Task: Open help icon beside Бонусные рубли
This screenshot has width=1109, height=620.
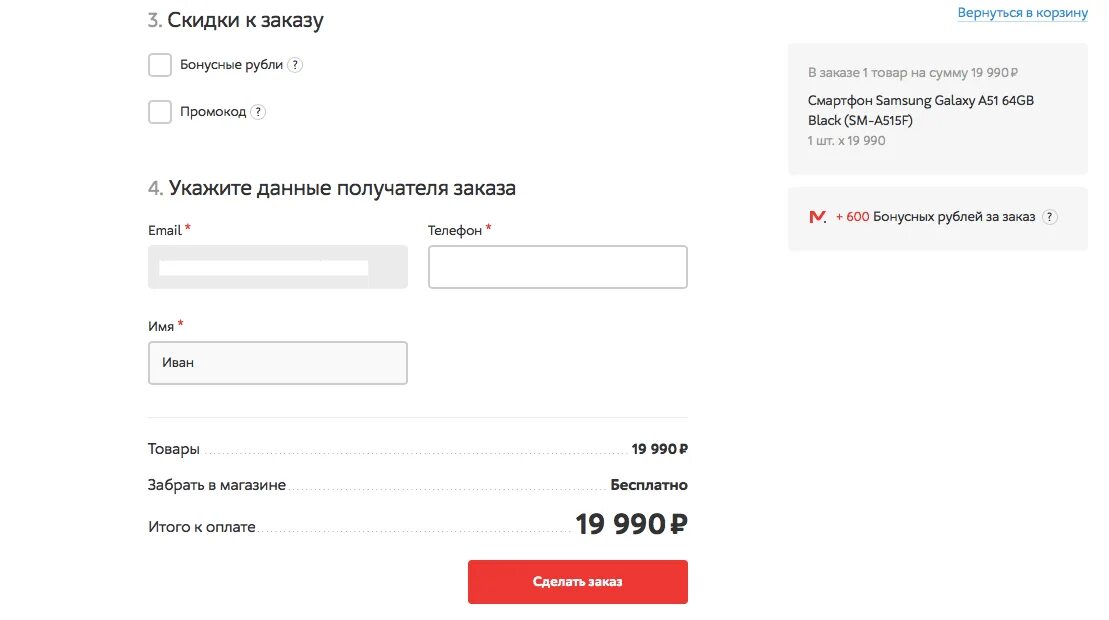Action: pos(295,65)
